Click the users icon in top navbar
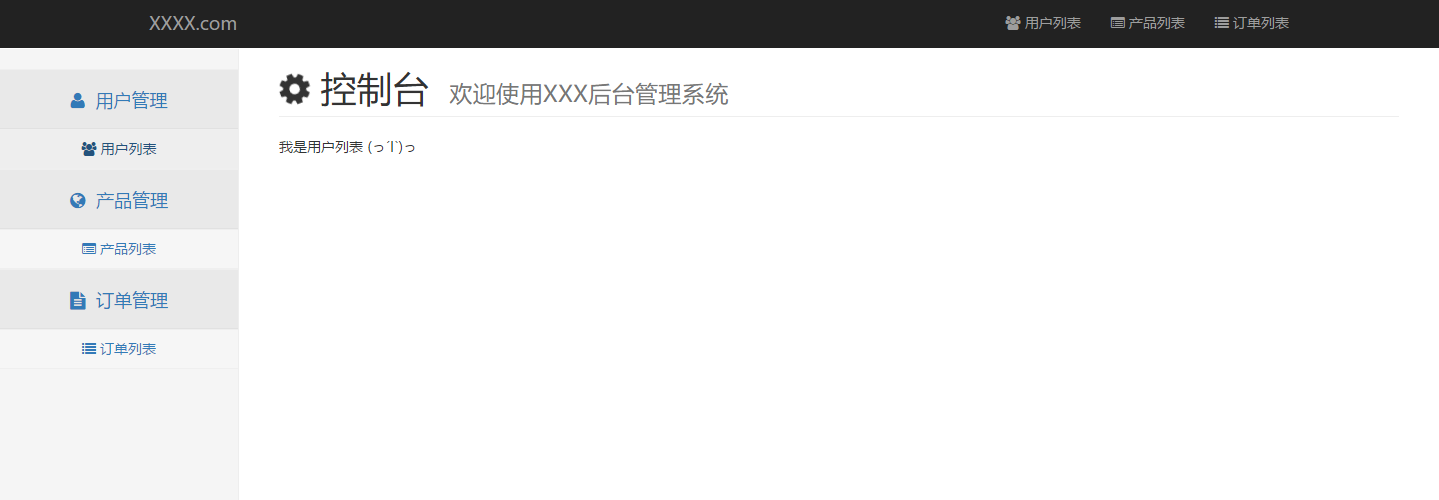1439x500 pixels. [x=1013, y=23]
